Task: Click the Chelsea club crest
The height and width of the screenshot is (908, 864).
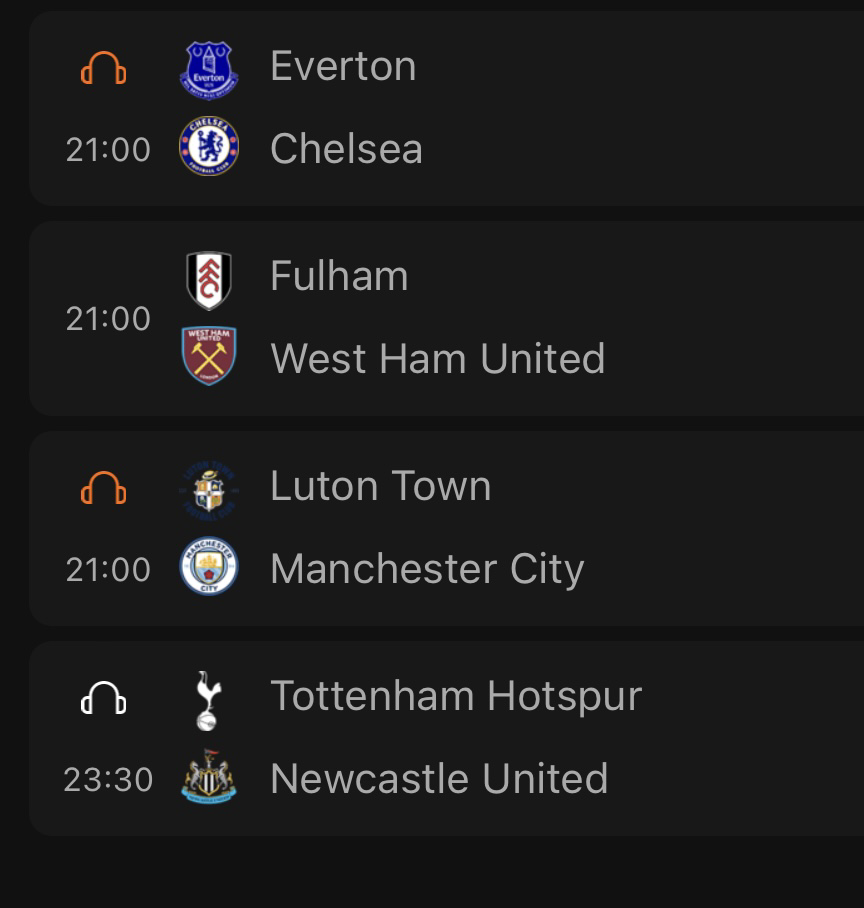Action: click(209, 149)
